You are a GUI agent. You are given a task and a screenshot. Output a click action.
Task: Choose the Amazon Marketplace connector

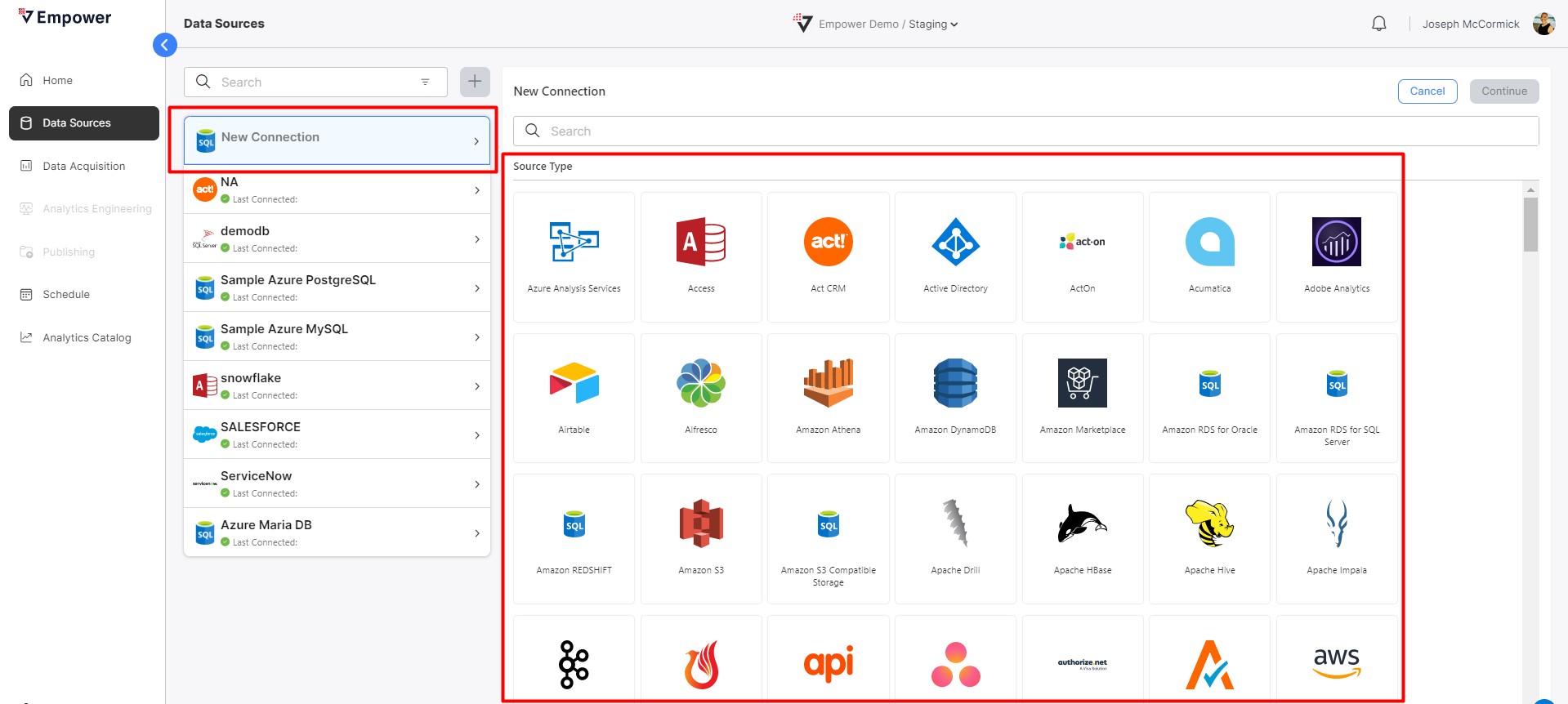1083,398
